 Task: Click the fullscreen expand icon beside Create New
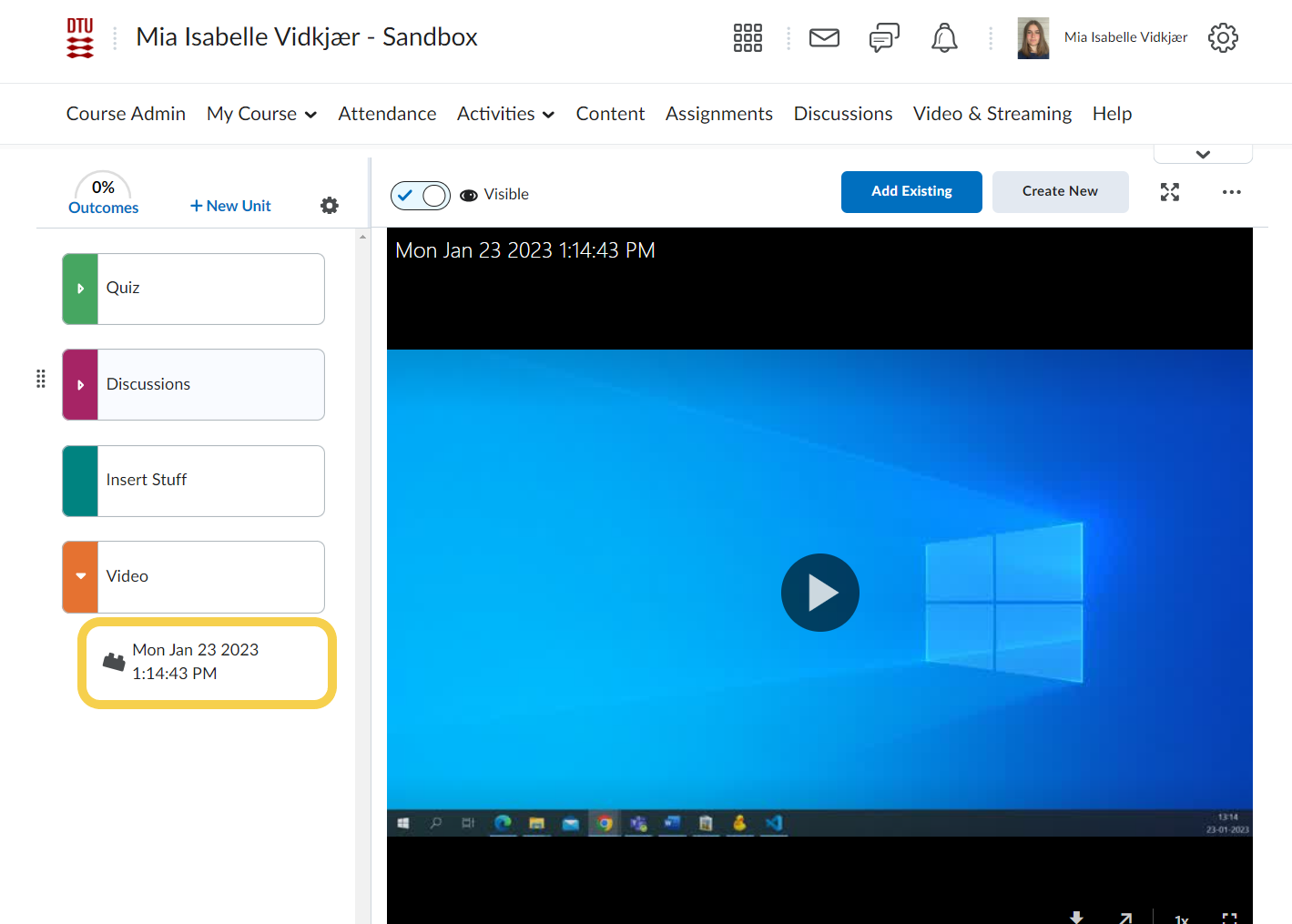(1170, 192)
